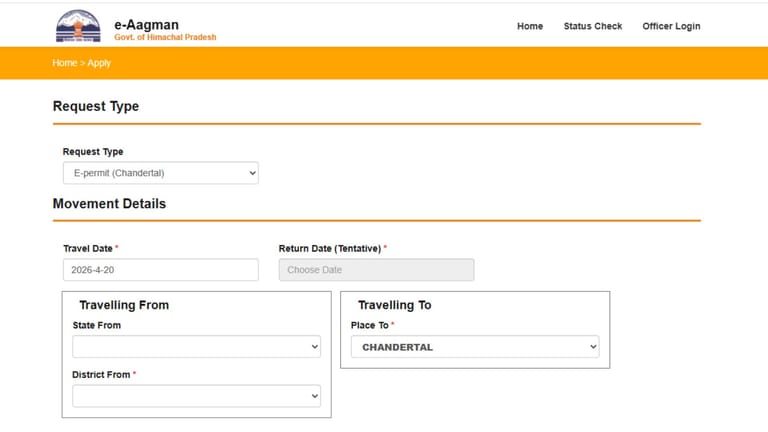Click the Travel Date input field
768x432 pixels.
160,270
